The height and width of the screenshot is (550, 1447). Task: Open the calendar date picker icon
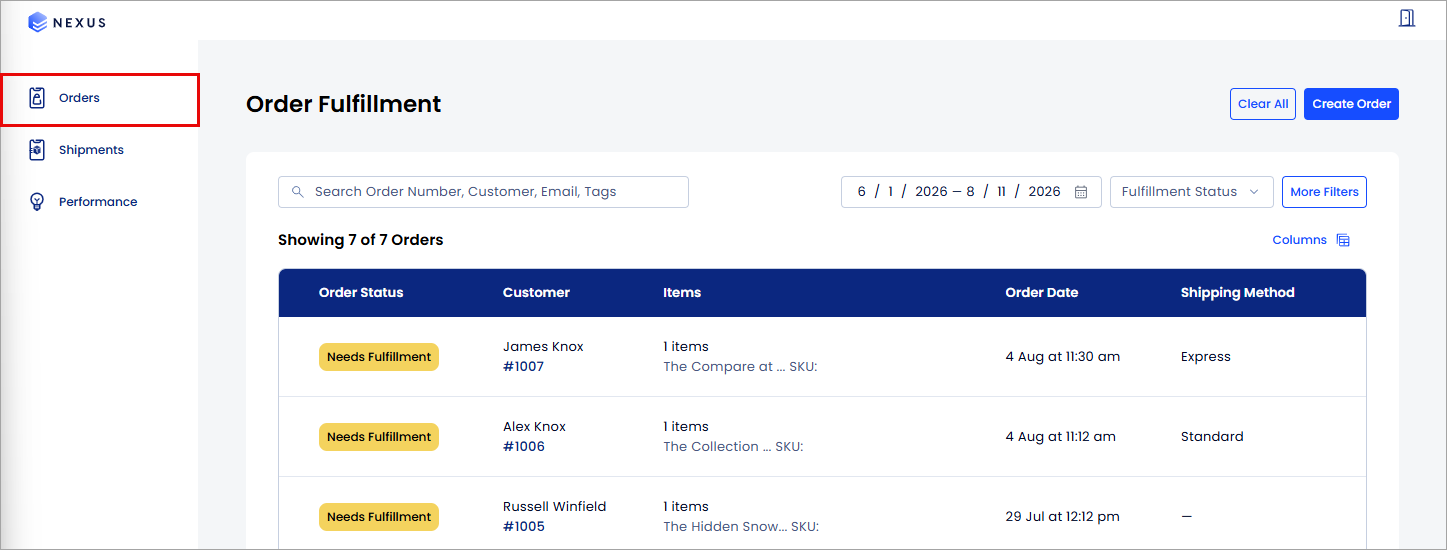pyautogui.click(x=1081, y=192)
